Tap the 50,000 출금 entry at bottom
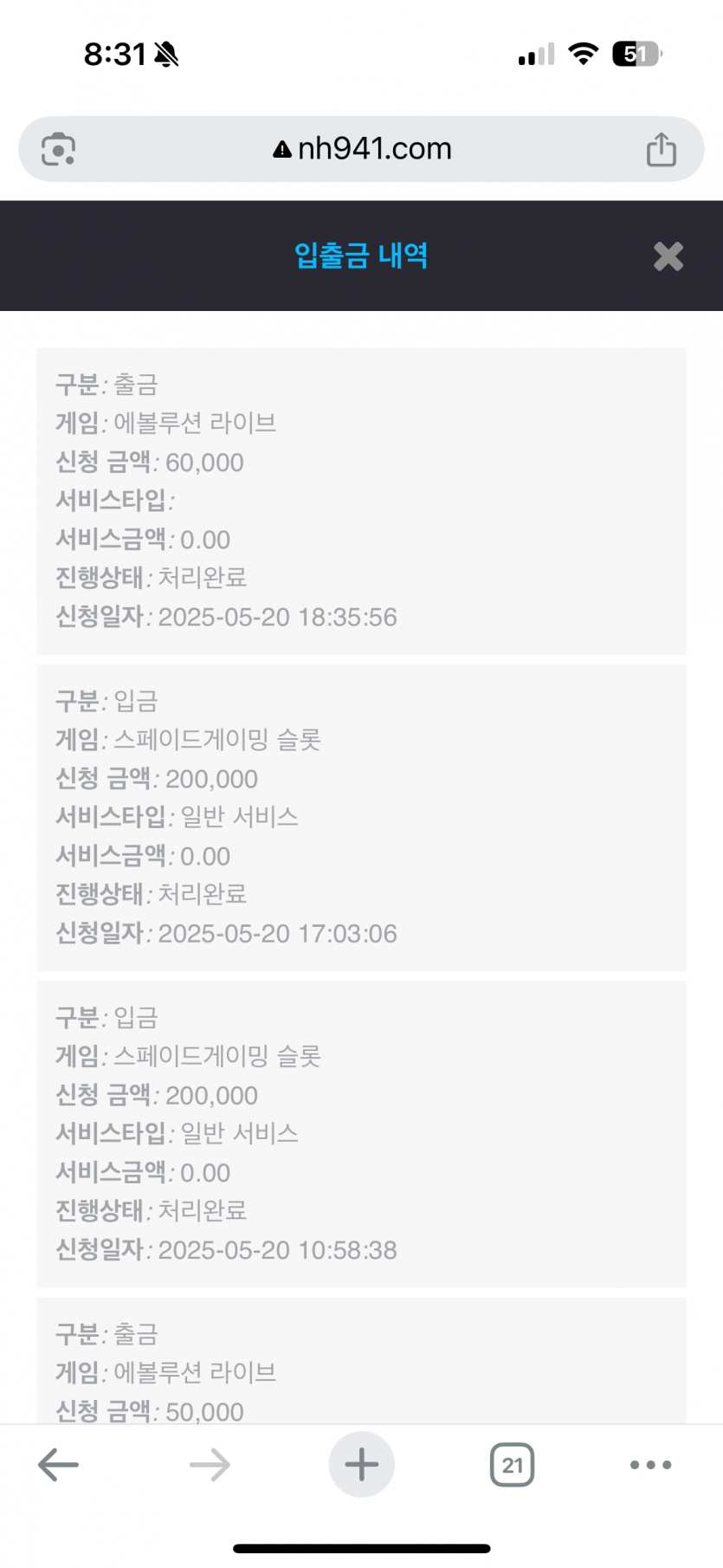Image resolution: width=723 pixels, height=1568 pixels. 362,1360
